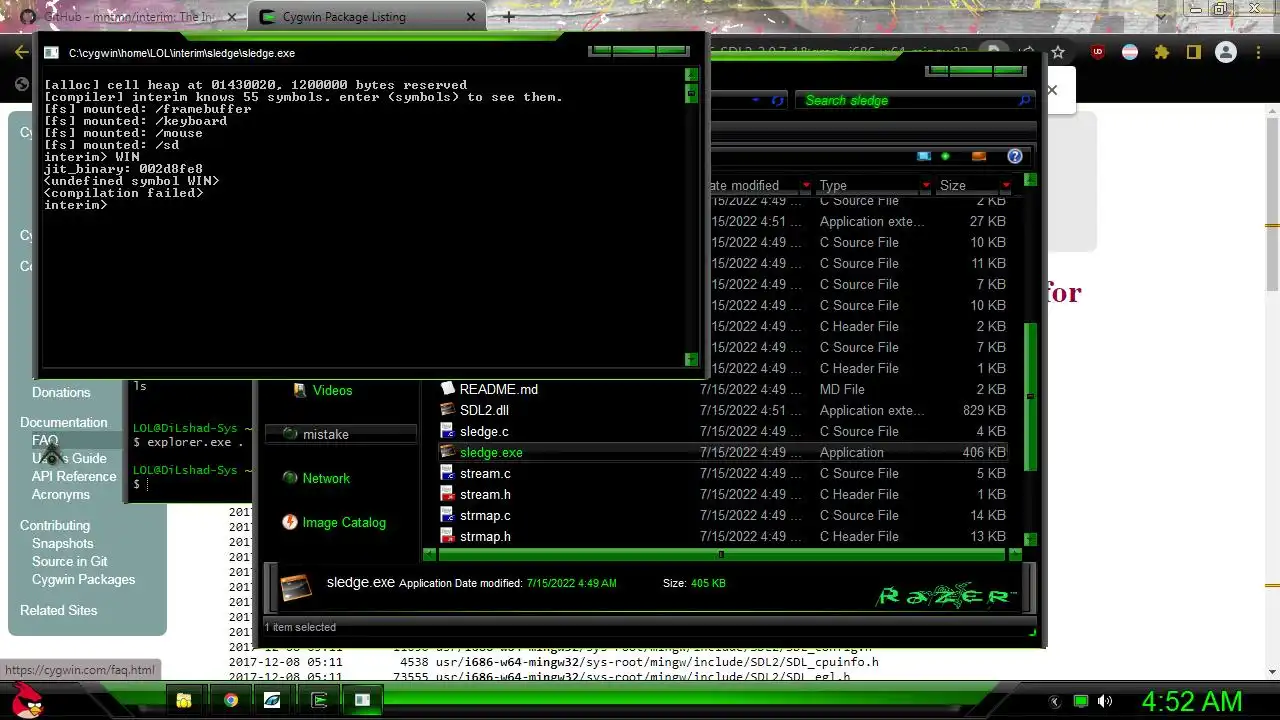Image resolution: width=1280 pixels, height=720 pixels.
Task: Click the orange preview pane icon in explorer
Action: (x=979, y=156)
